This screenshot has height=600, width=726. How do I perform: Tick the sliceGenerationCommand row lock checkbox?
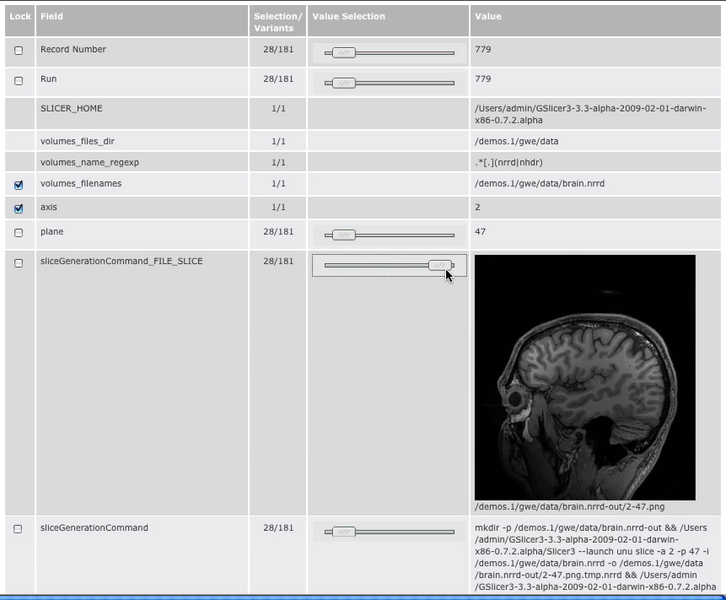coord(18,529)
